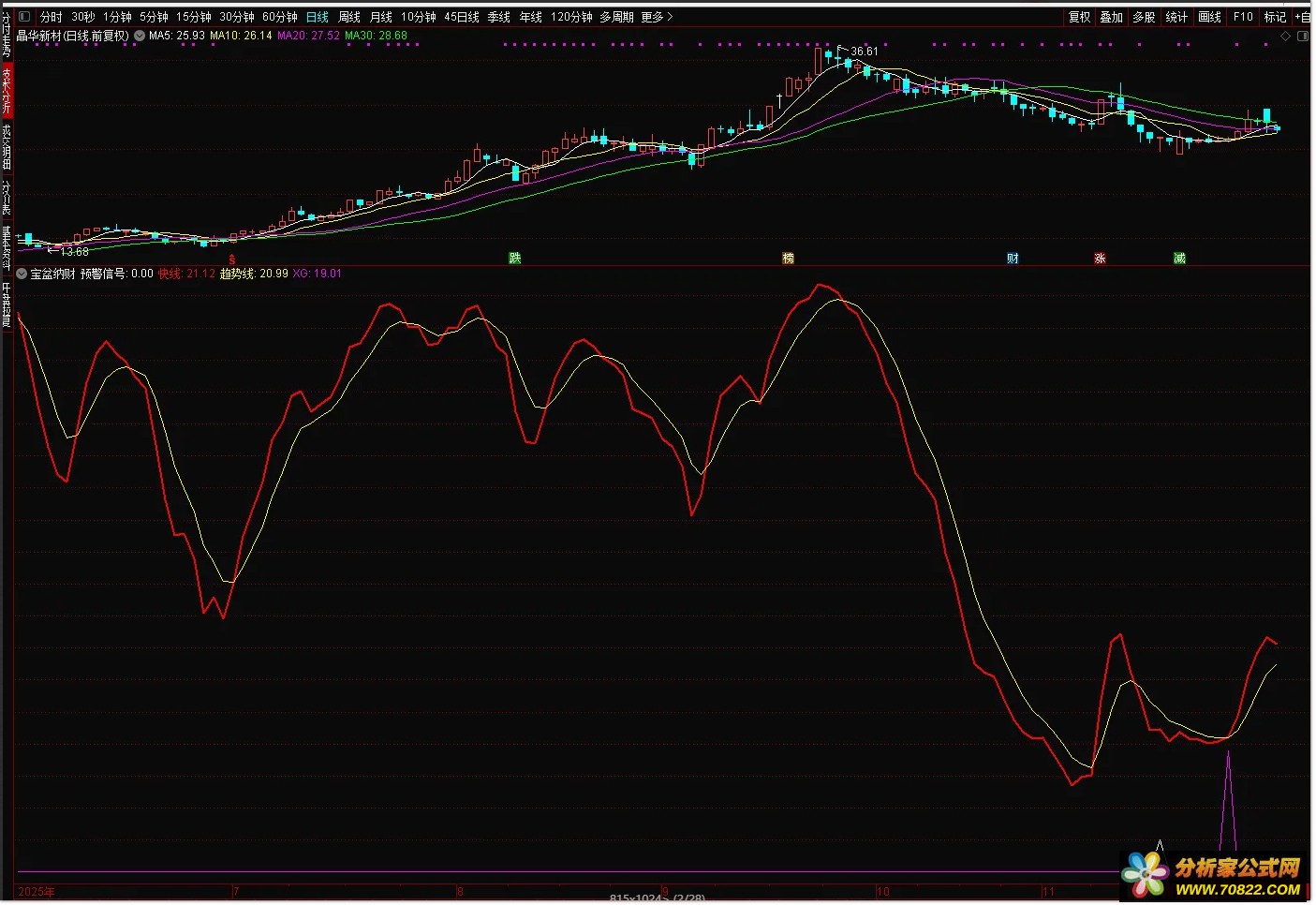The height and width of the screenshot is (905, 1316).
Task: Expand dropdown arrow before 宝盆纳财 indicator
Action: pyautogui.click(x=22, y=274)
